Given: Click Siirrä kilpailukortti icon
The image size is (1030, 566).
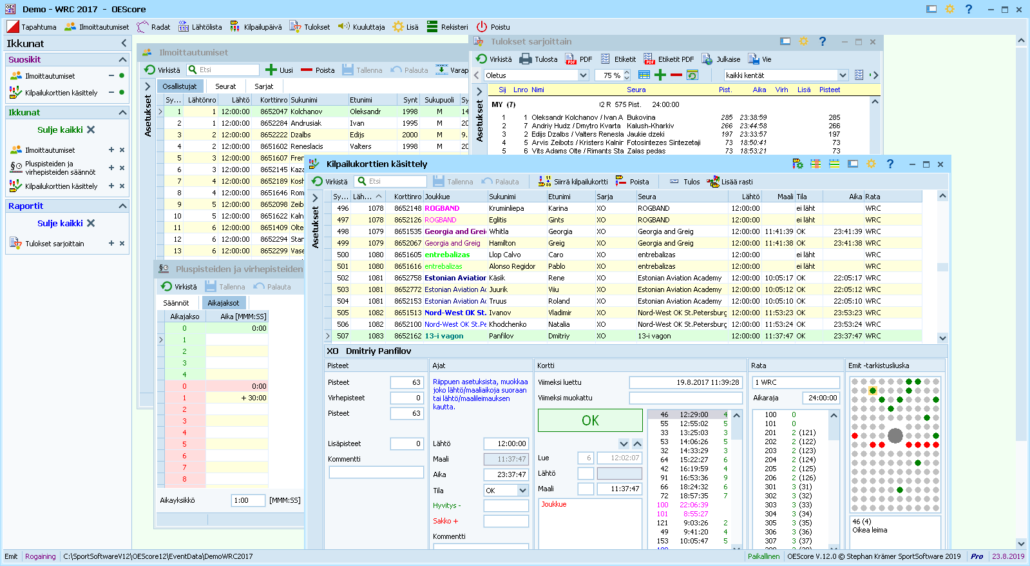Looking at the screenshot, I should (x=544, y=182).
